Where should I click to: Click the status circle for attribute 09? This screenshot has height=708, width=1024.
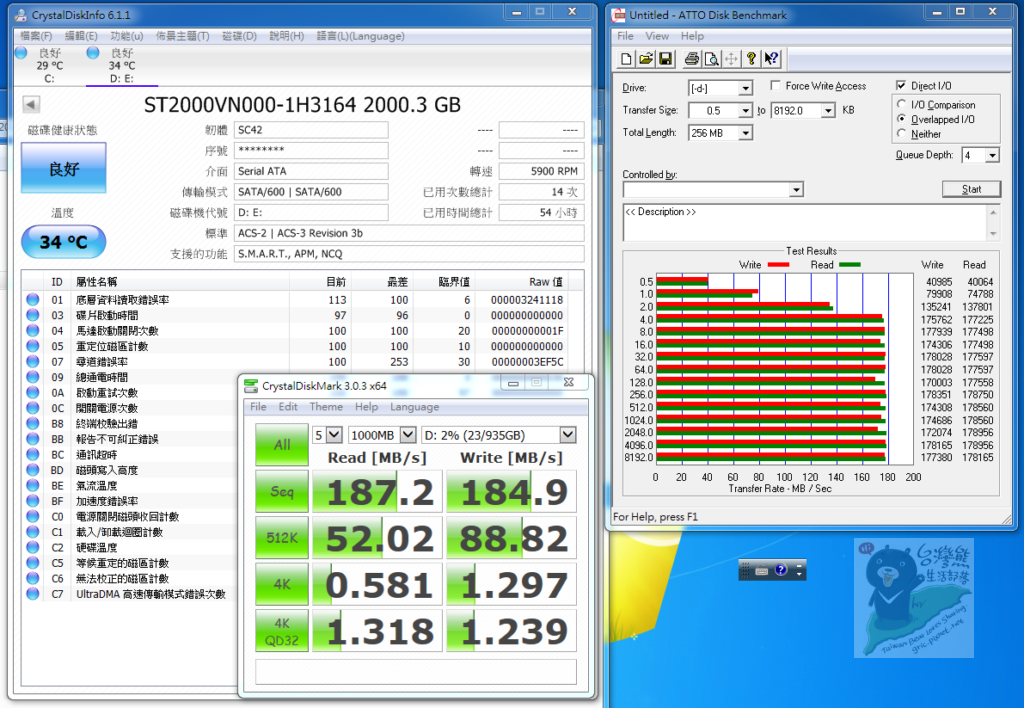click(x=33, y=376)
